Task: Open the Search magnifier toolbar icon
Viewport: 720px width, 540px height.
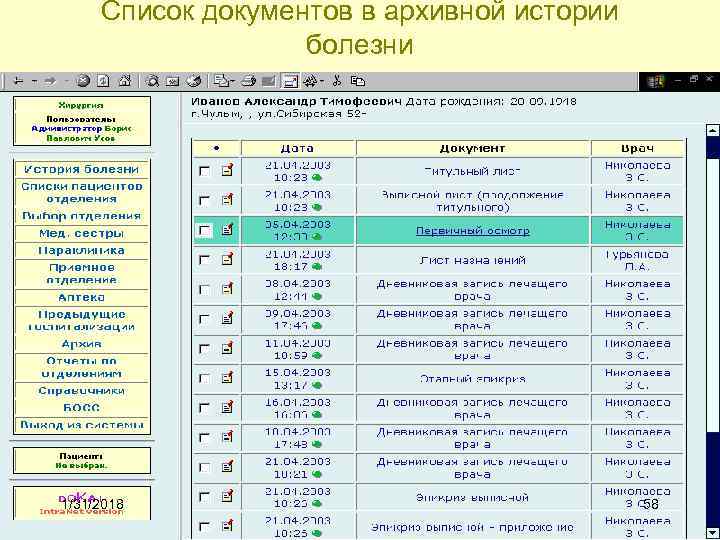Action: (x=152, y=81)
